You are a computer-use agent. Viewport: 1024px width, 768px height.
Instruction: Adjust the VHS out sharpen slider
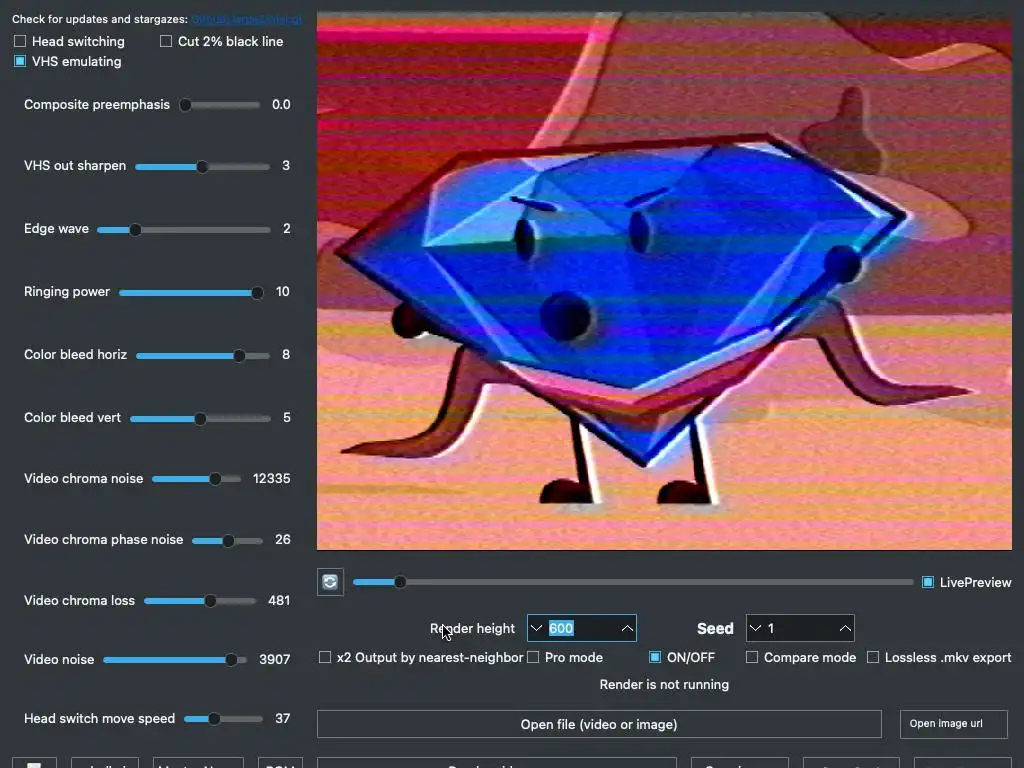pos(202,167)
